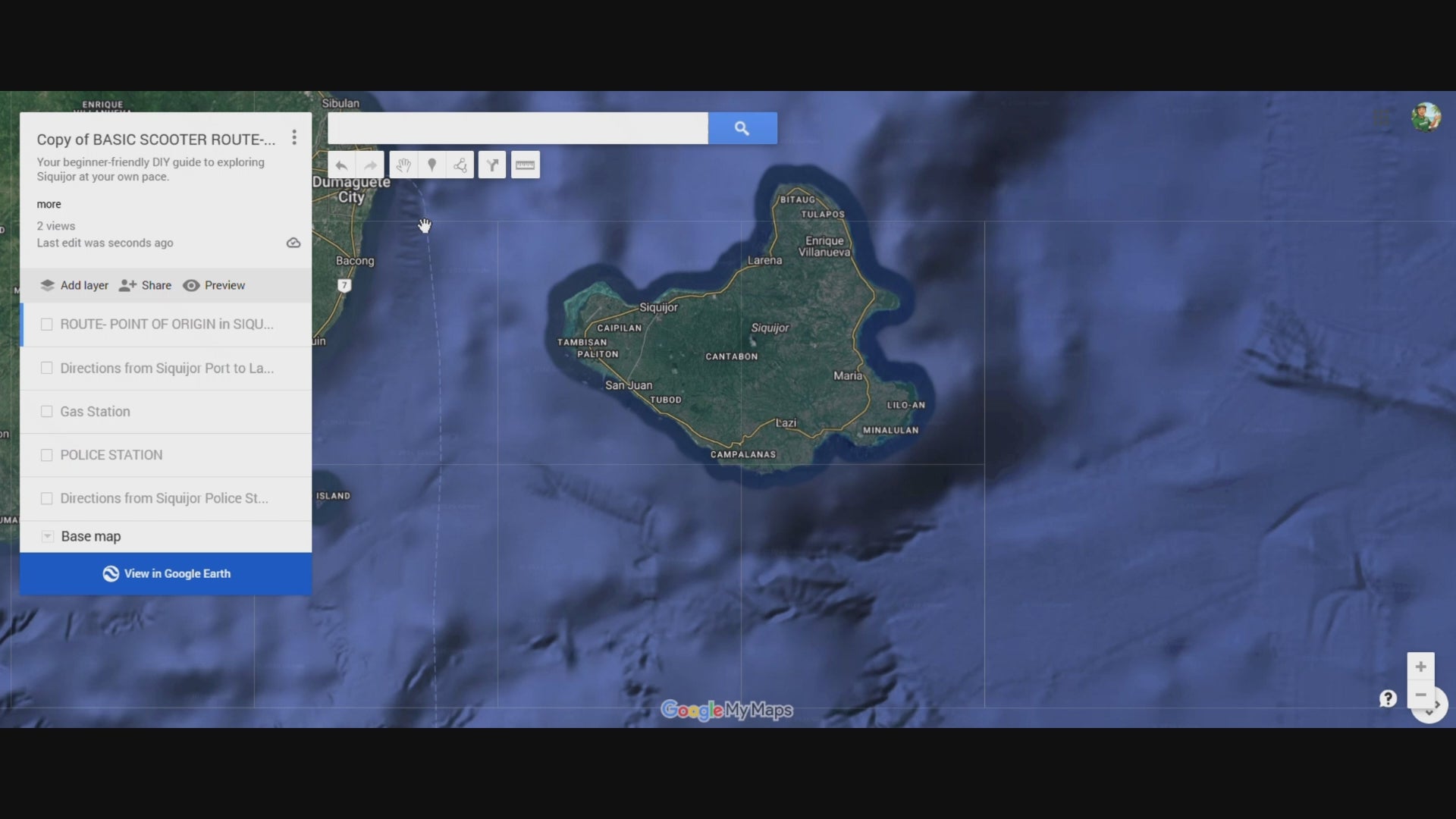Click the MINALULAN label on the map
The height and width of the screenshot is (819, 1456).
[x=891, y=430]
